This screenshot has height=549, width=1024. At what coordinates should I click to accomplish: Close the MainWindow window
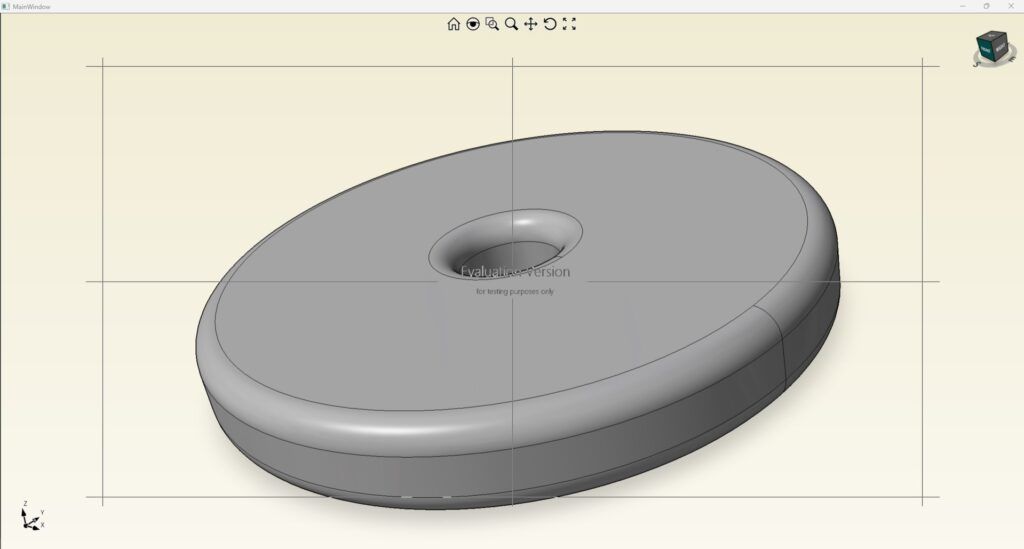(x=1010, y=6)
